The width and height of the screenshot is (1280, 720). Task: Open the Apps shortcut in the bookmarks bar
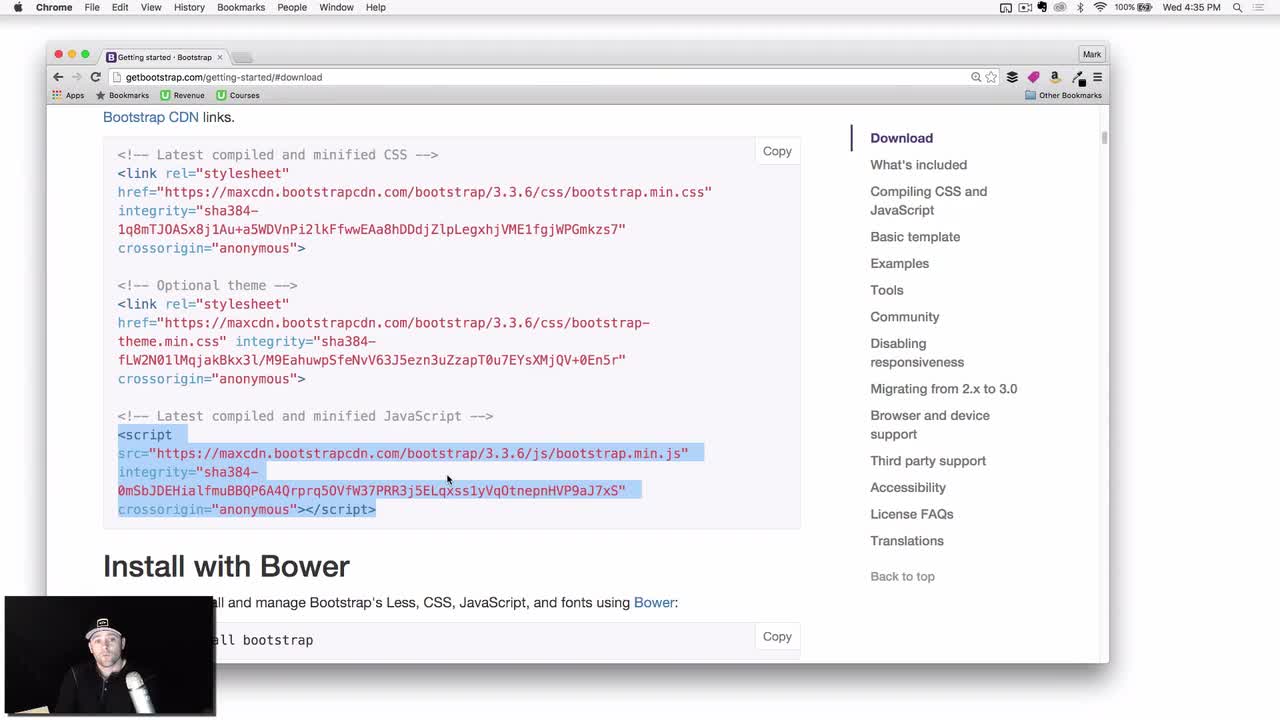click(68, 95)
